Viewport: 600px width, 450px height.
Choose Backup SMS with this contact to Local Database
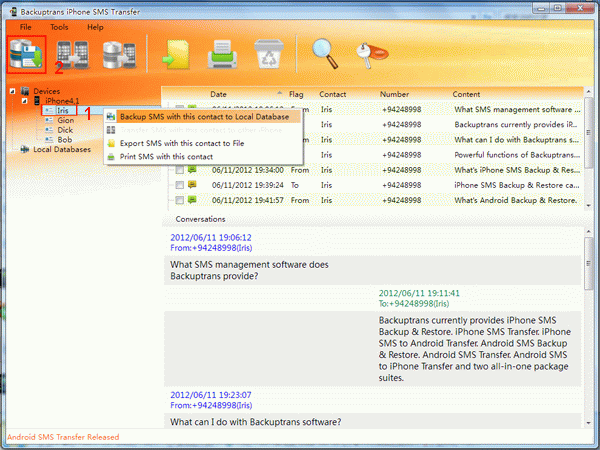pyautogui.click(x=203, y=117)
